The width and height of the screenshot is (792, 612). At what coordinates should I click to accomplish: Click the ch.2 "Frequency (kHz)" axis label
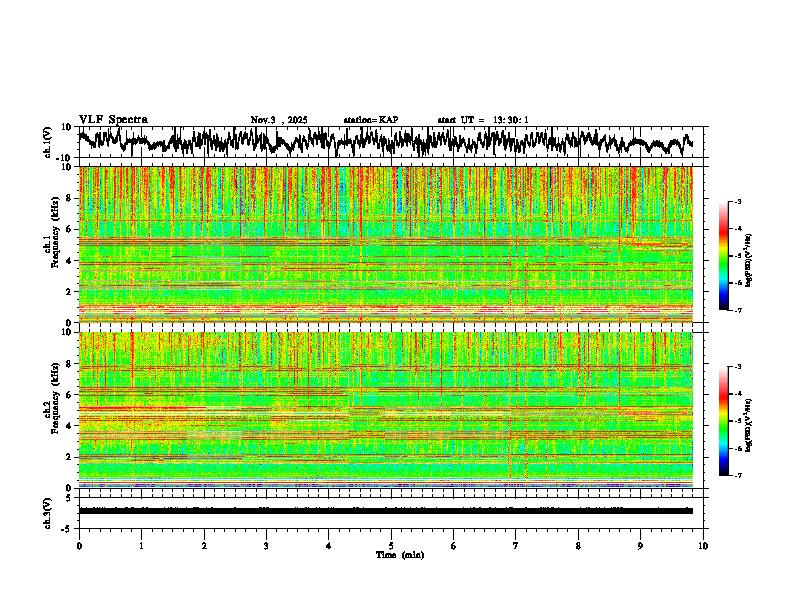[x=55, y=398]
